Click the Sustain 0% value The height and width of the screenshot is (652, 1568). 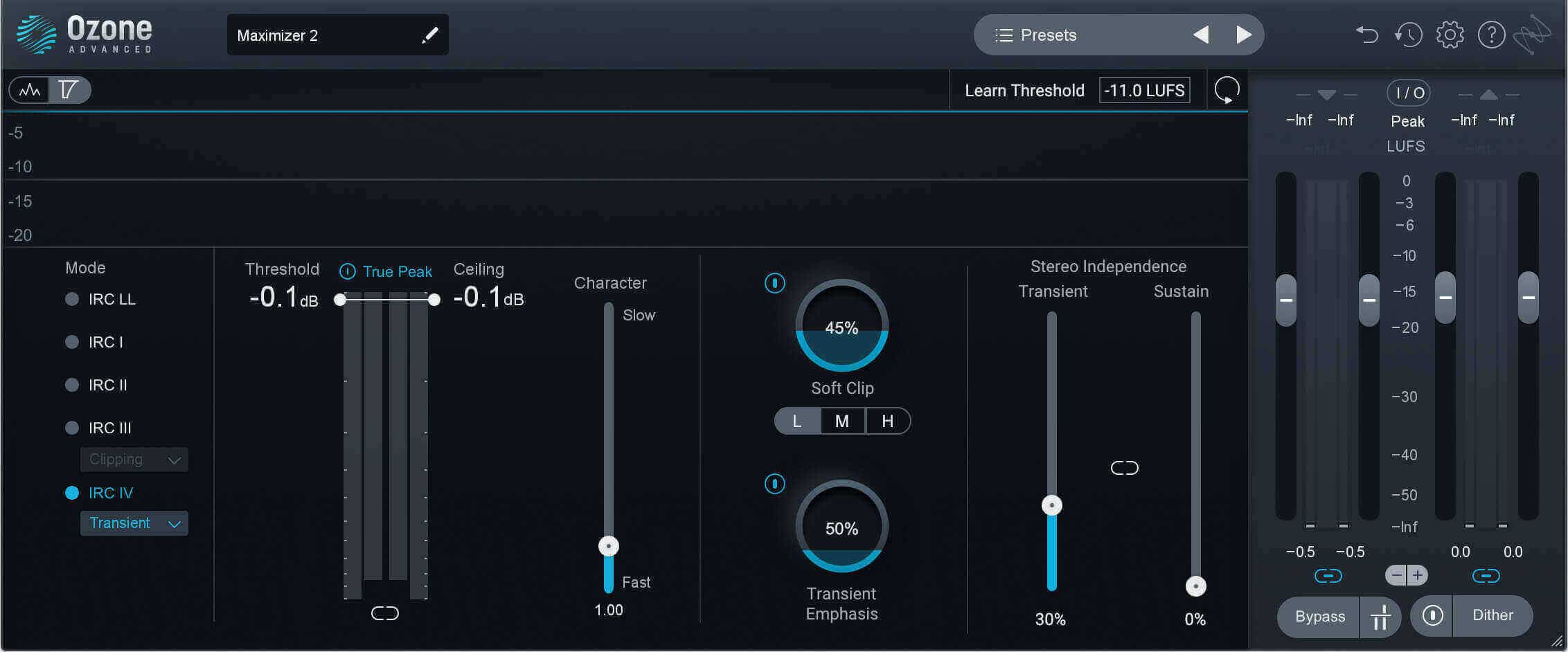pos(1195,619)
